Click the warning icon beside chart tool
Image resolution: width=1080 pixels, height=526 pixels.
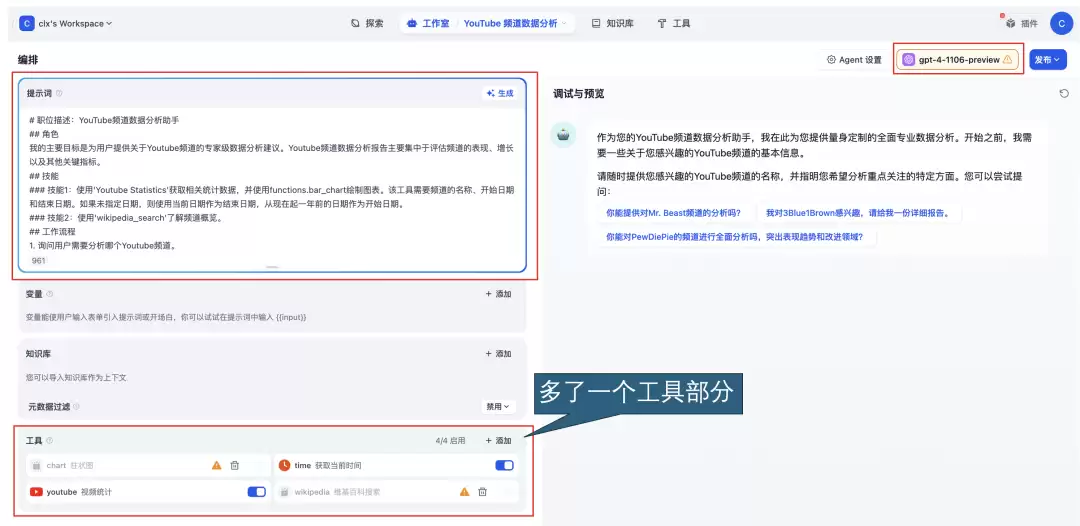tap(216, 465)
